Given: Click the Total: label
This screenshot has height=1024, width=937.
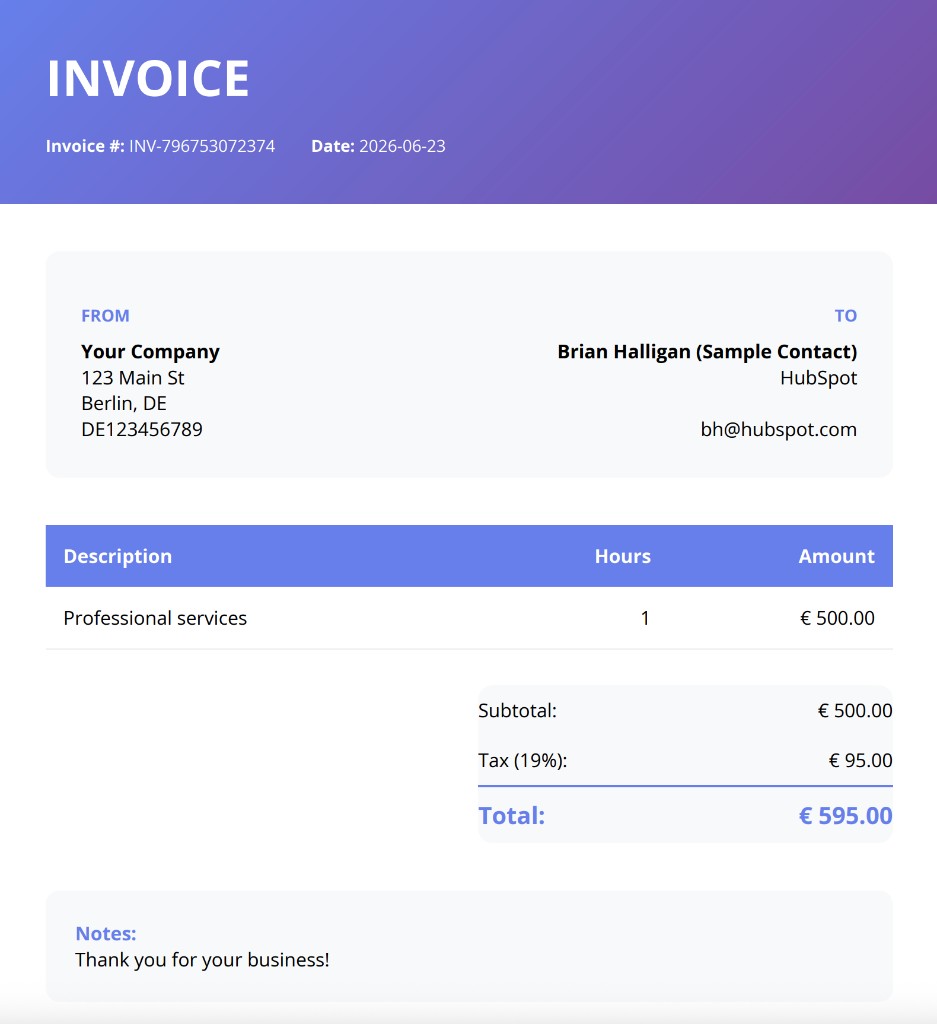Looking at the screenshot, I should coord(511,816).
